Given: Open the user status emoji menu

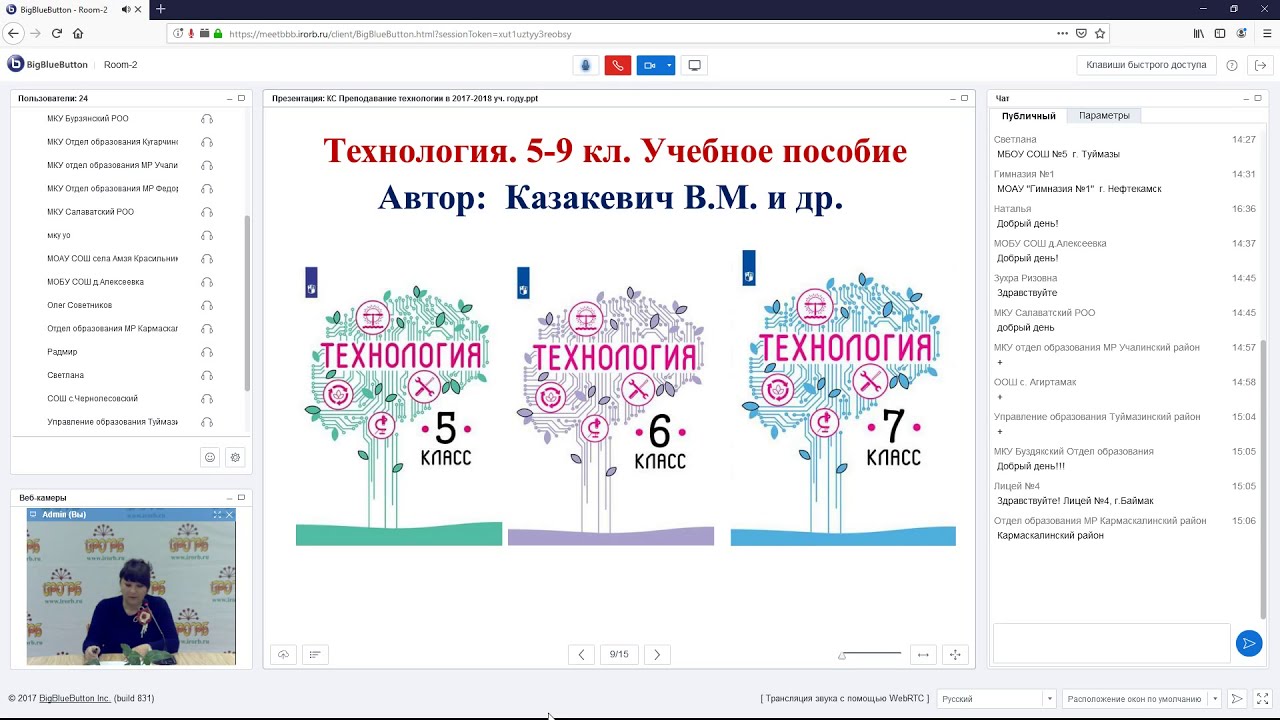Looking at the screenshot, I should pos(210,457).
